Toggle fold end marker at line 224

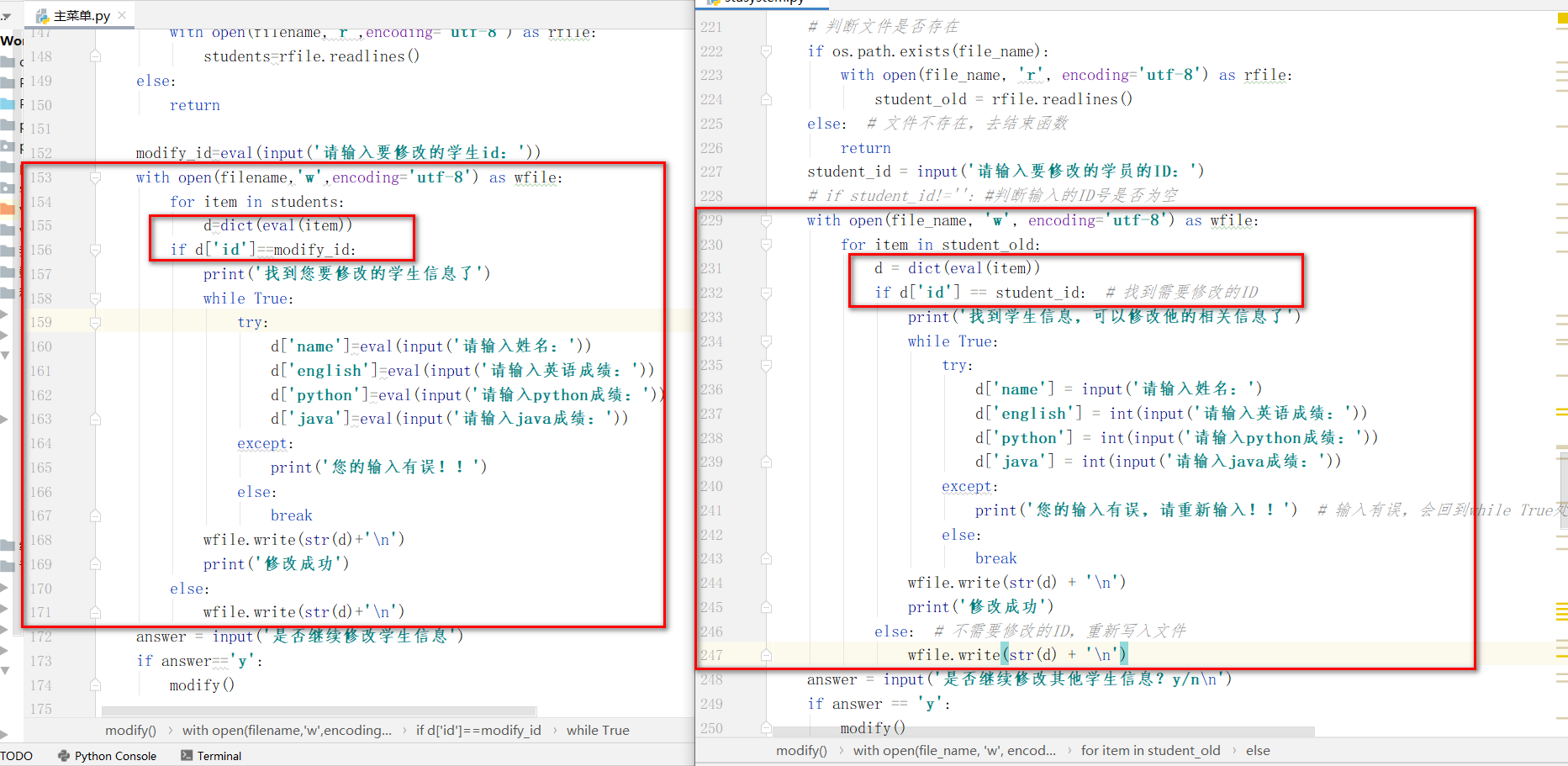click(x=766, y=99)
